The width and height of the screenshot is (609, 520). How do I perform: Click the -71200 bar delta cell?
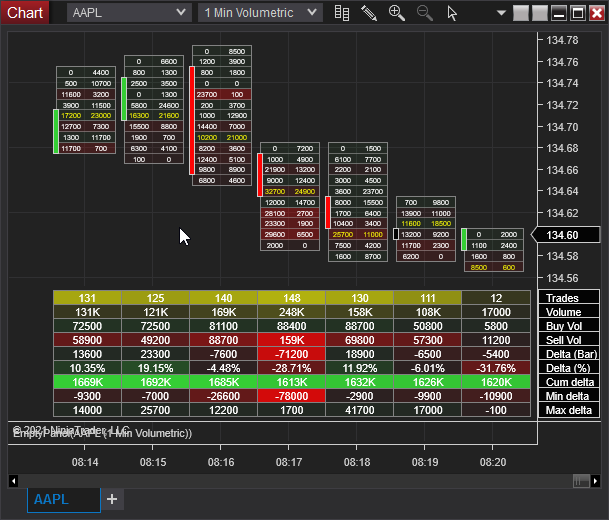pos(292,354)
